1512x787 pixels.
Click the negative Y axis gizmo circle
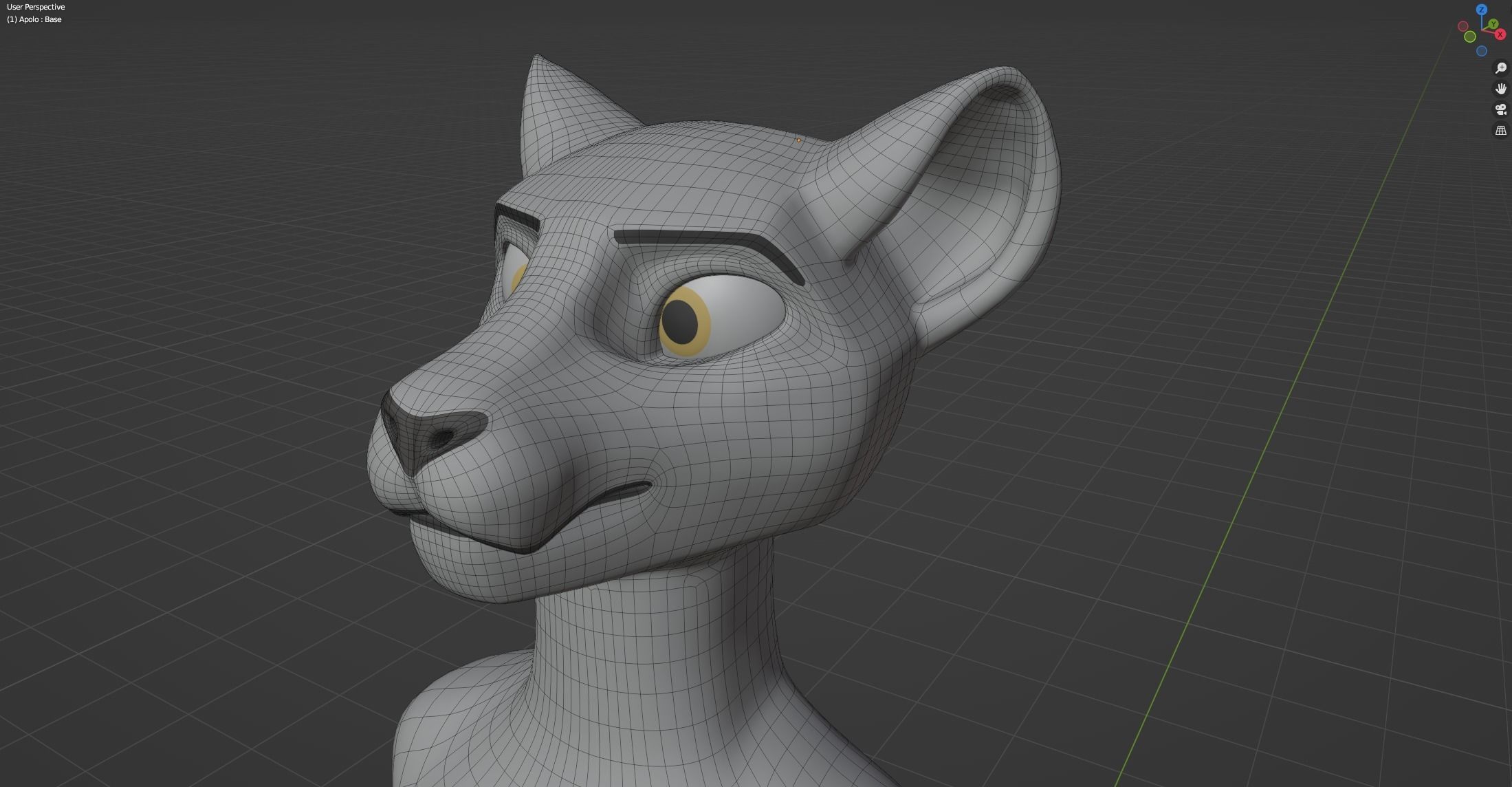pyautogui.click(x=1470, y=36)
